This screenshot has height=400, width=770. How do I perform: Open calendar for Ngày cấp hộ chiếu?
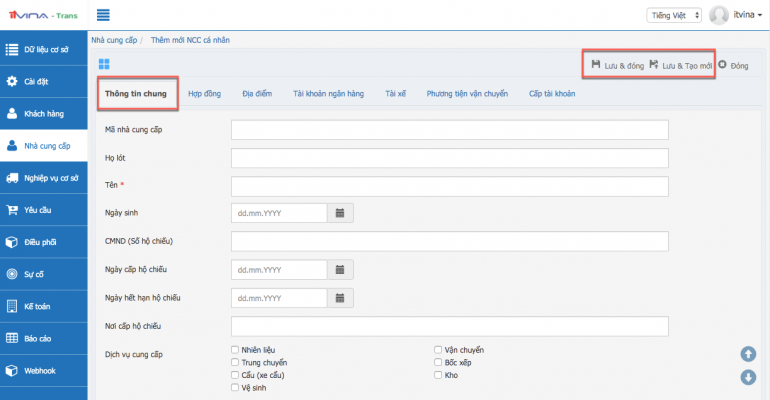(x=340, y=270)
